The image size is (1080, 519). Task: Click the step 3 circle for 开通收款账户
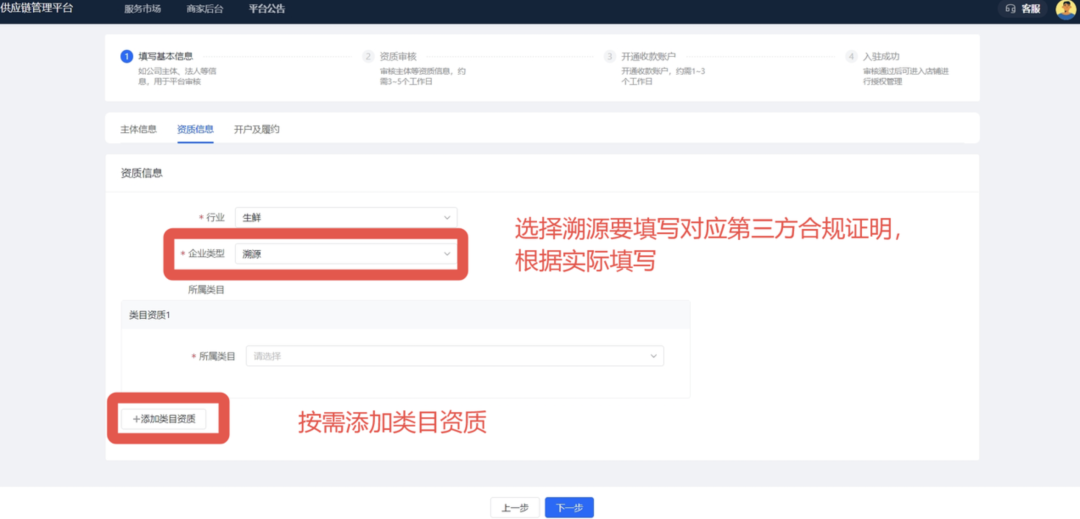coord(609,56)
